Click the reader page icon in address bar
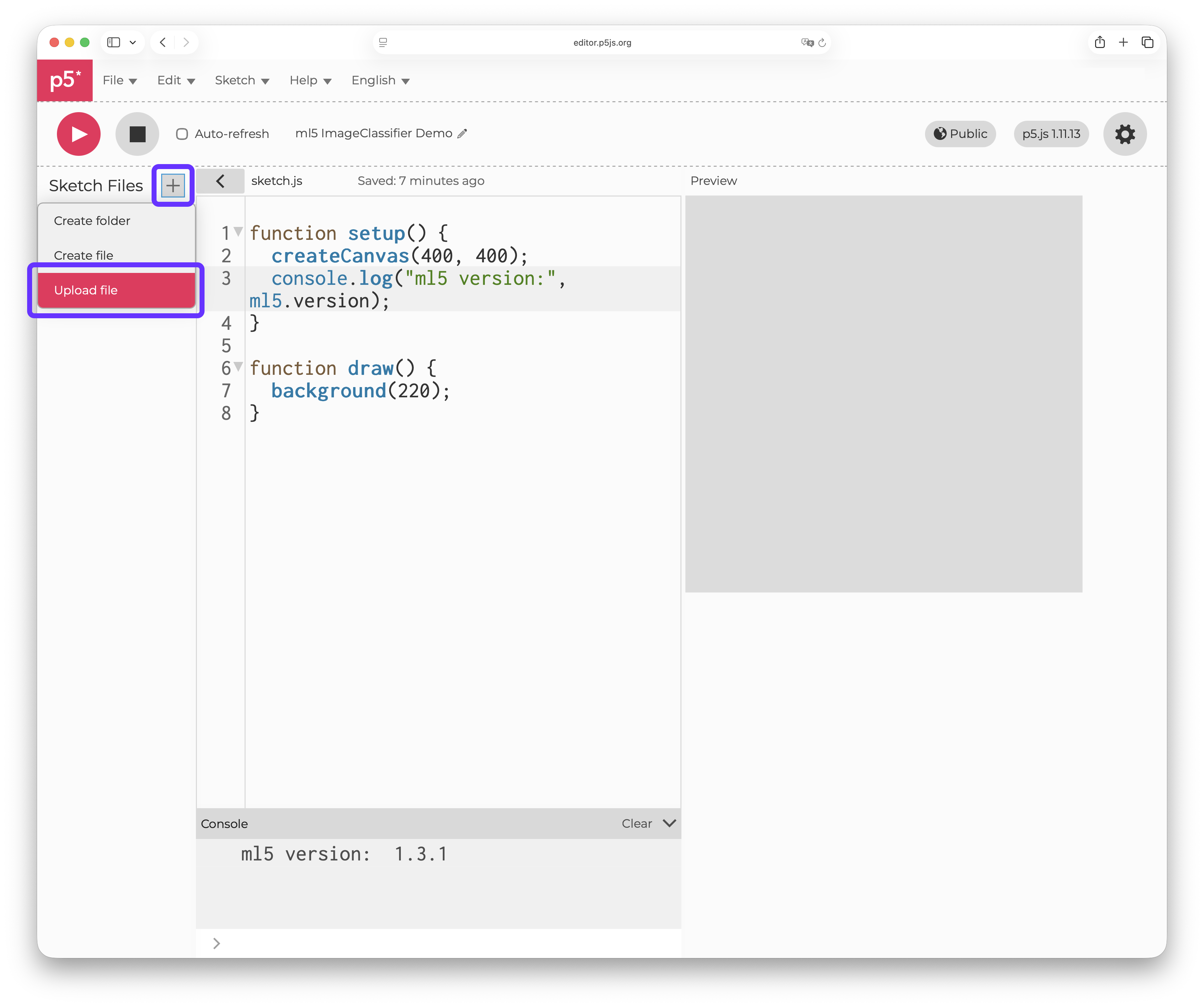Image resolution: width=1204 pixels, height=1007 pixels. click(383, 42)
